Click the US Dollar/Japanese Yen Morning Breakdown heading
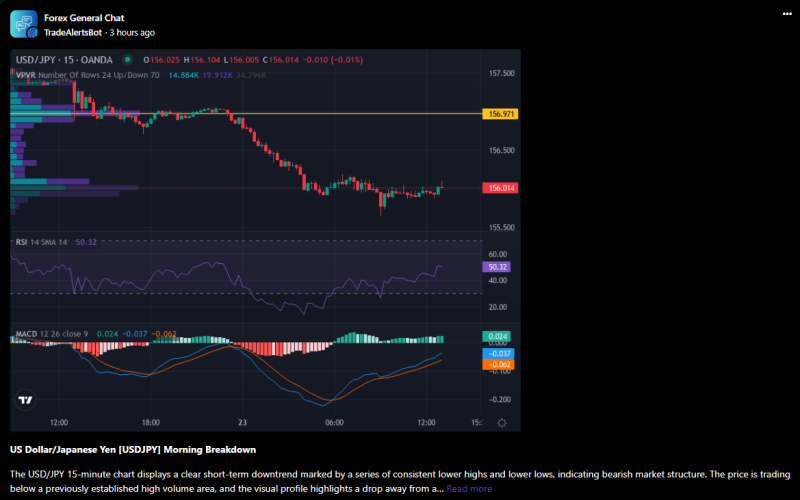The image size is (800, 500). pos(133,449)
